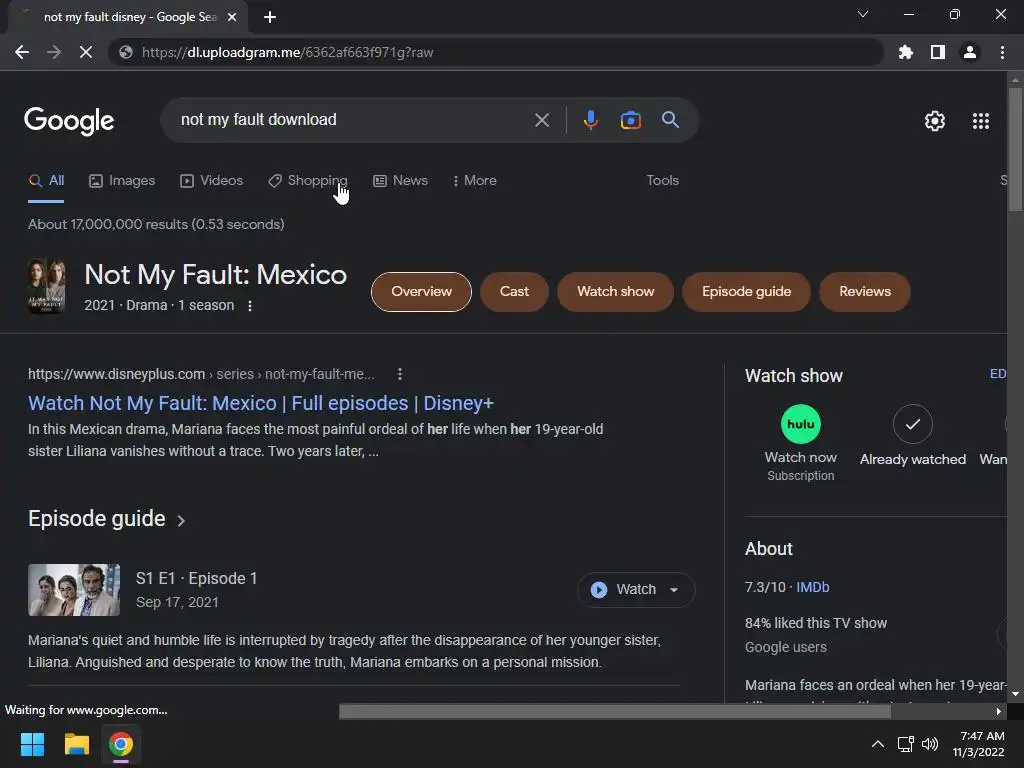Open Google quick settings gear
The width and height of the screenshot is (1024, 768).
(x=935, y=121)
